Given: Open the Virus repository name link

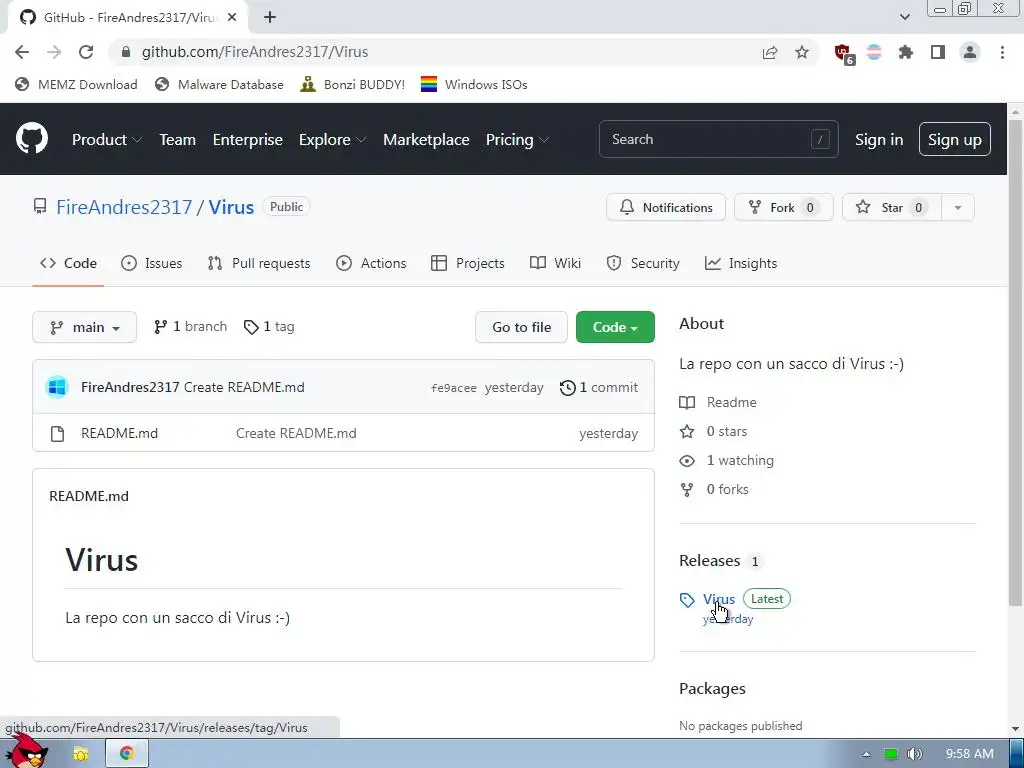Looking at the screenshot, I should 231,207.
